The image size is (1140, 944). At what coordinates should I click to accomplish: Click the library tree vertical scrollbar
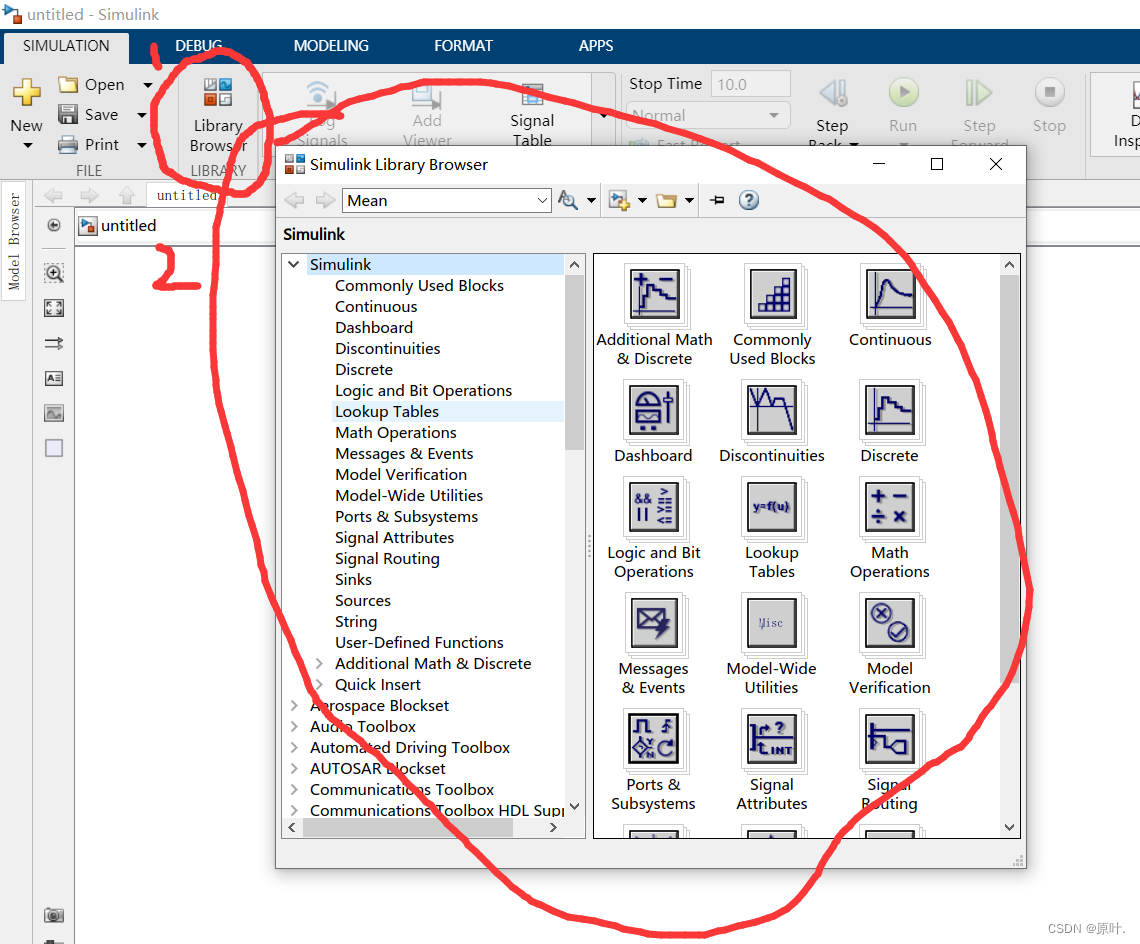click(x=574, y=364)
